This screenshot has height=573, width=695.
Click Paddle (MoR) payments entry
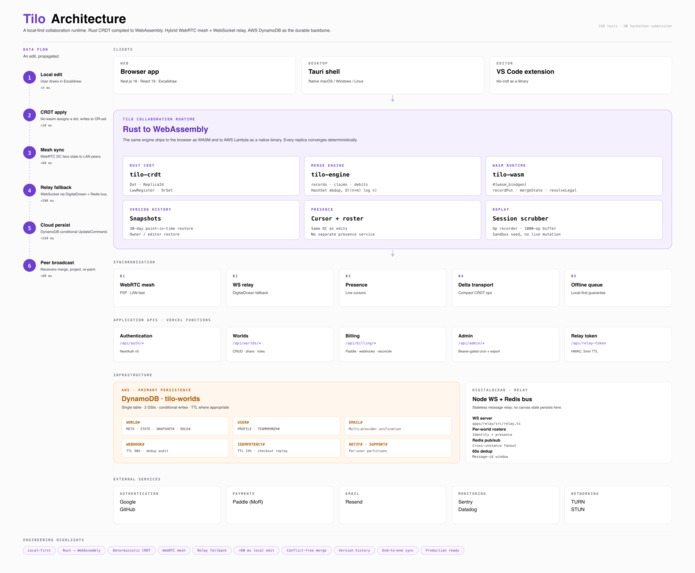248,502
